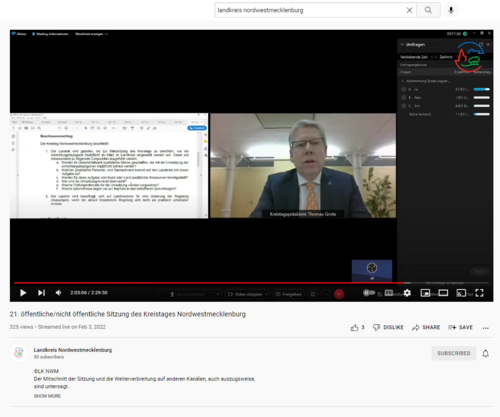This screenshot has width=500, height=417.
Task: Open the player settings gear
Action: pos(407,293)
